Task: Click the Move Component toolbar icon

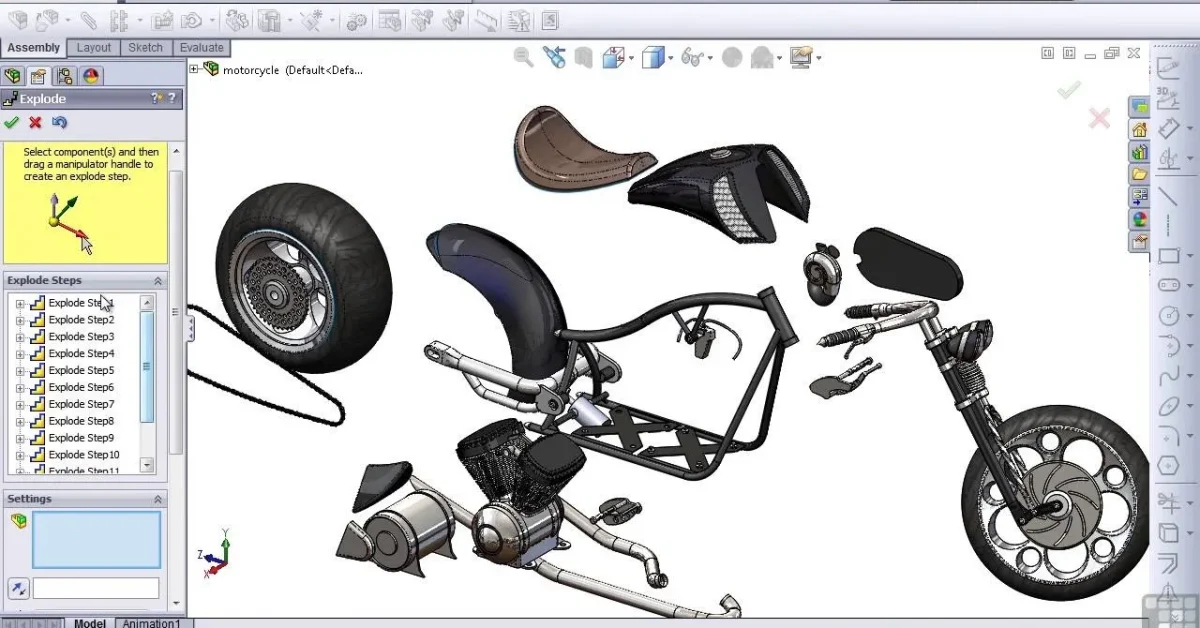Action: click(194, 19)
